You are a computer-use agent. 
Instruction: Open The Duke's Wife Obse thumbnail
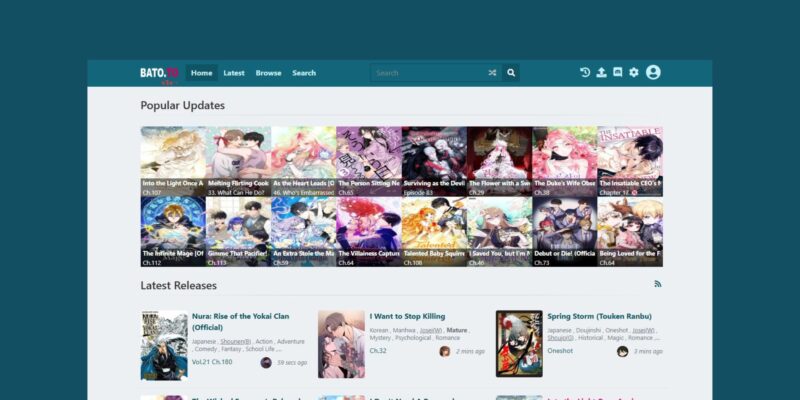[565, 161]
